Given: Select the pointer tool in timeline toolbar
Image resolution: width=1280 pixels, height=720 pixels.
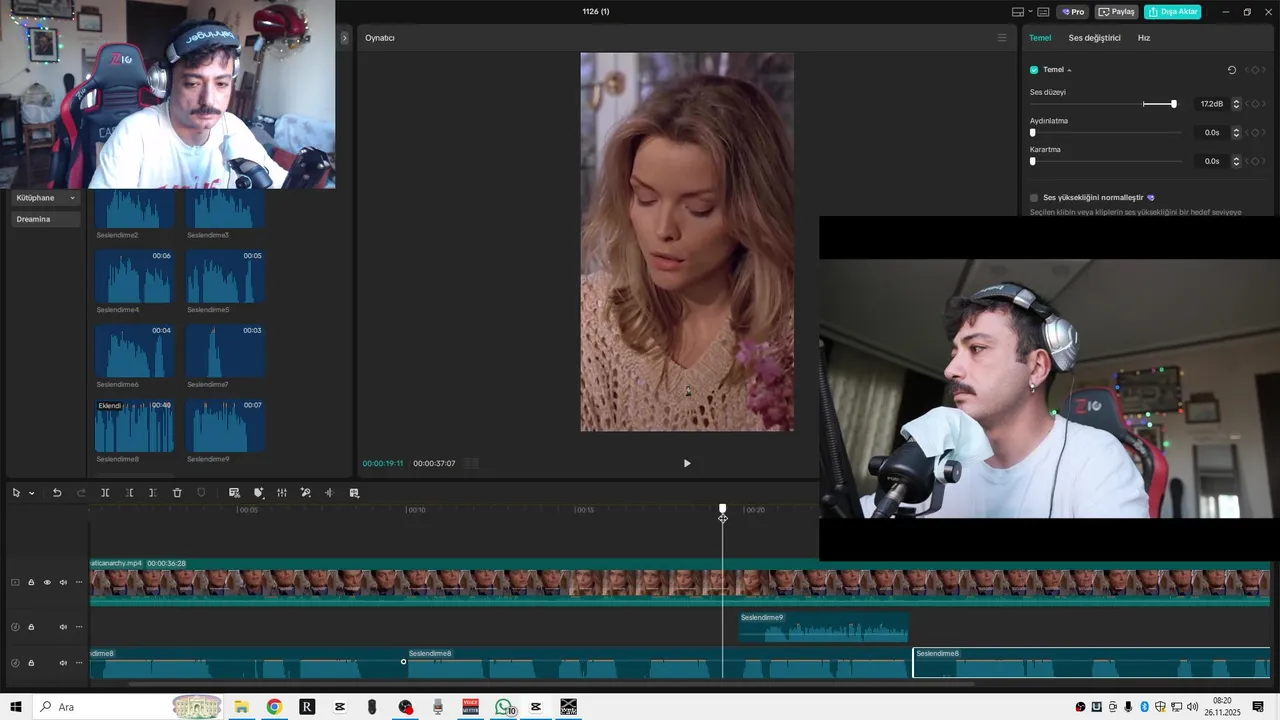Looking at the screenshot, I should click(x=16, y=493).
